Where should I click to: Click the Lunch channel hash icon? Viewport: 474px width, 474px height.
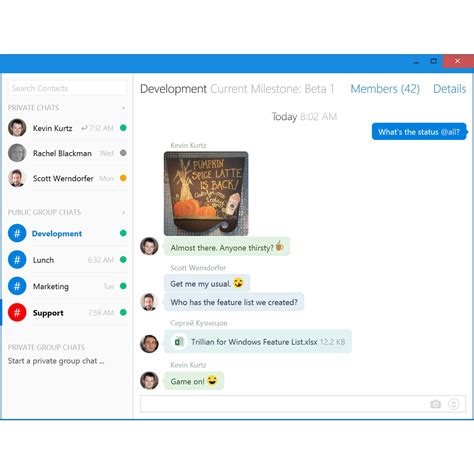click(x=17, y=259)
